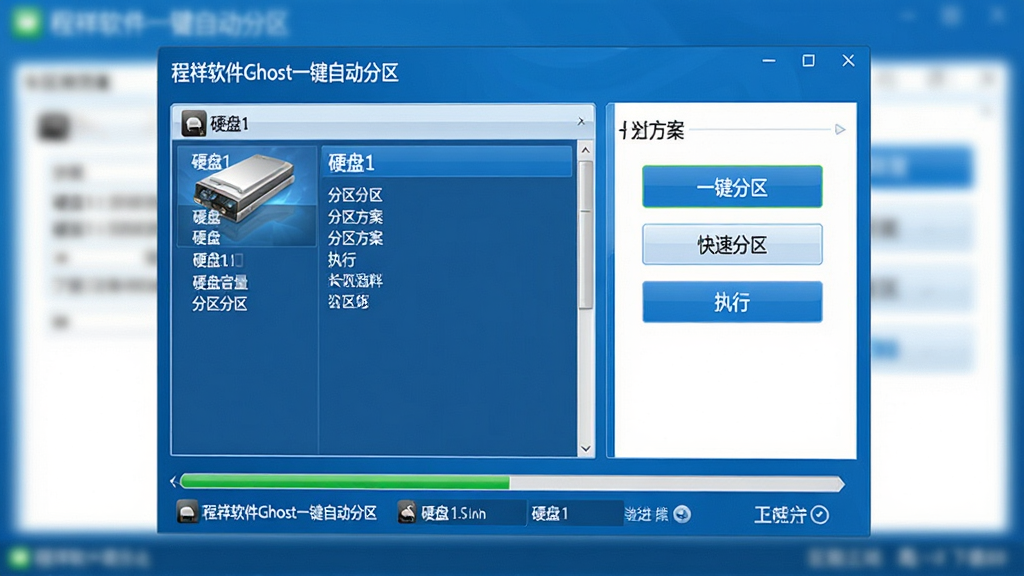This screenshot has width=1024, height=576.
Task: Click the disk icon beside the status bar app name
Action: [x=187, y=512]
